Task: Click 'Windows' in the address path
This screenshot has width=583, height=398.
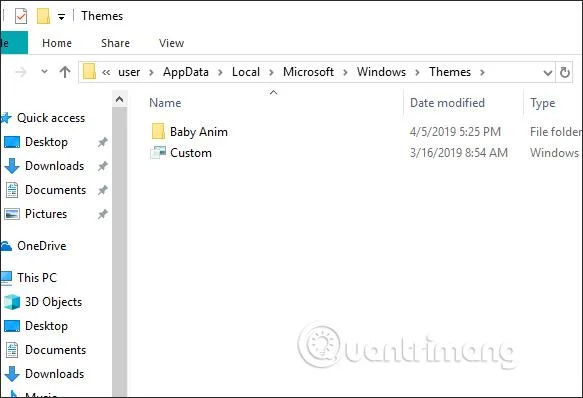Action: pyautogui.click(x=381, y=72)
